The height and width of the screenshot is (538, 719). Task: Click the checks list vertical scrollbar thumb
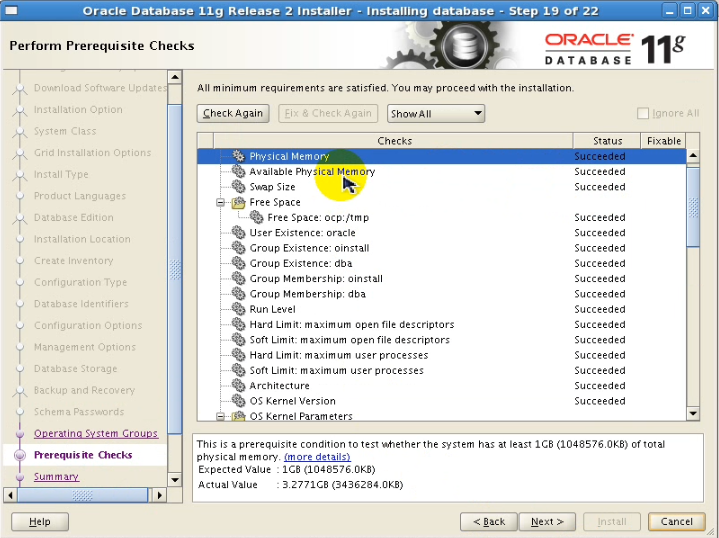(693, 207)
